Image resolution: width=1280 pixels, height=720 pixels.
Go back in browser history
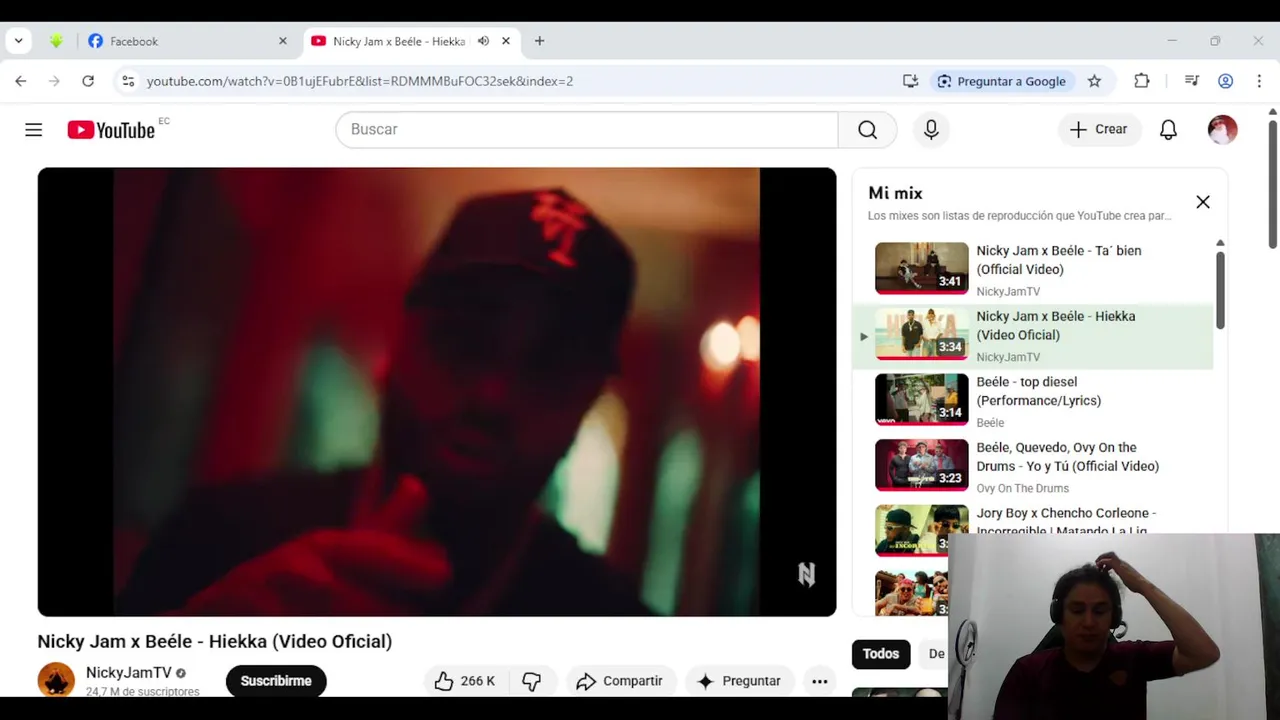21,81
